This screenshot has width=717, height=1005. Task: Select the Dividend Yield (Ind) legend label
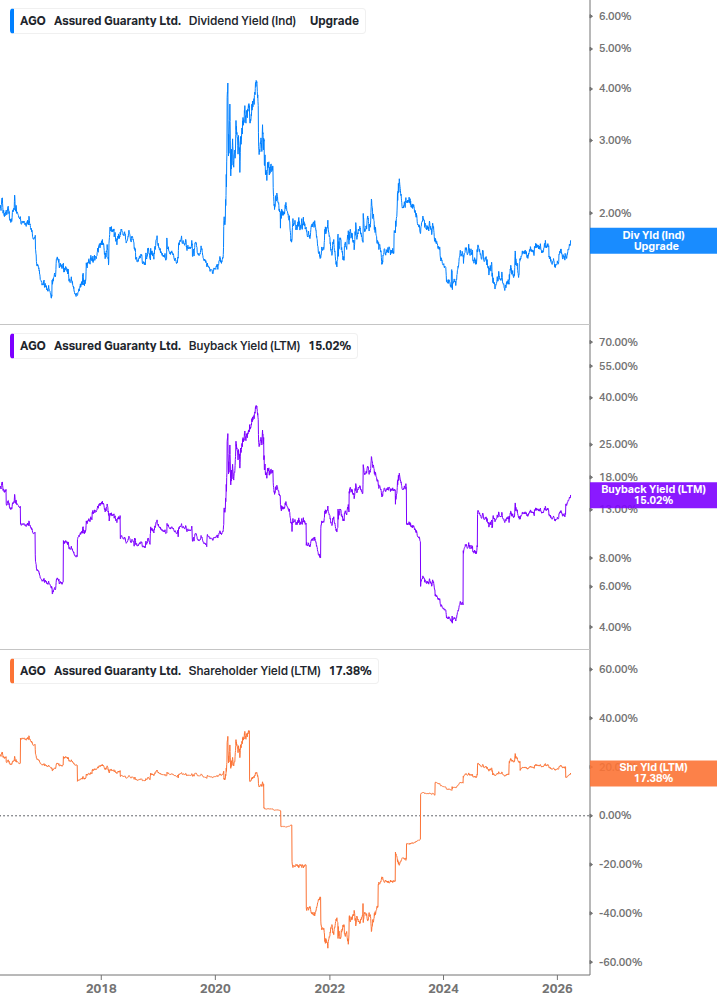click(242, 21)
